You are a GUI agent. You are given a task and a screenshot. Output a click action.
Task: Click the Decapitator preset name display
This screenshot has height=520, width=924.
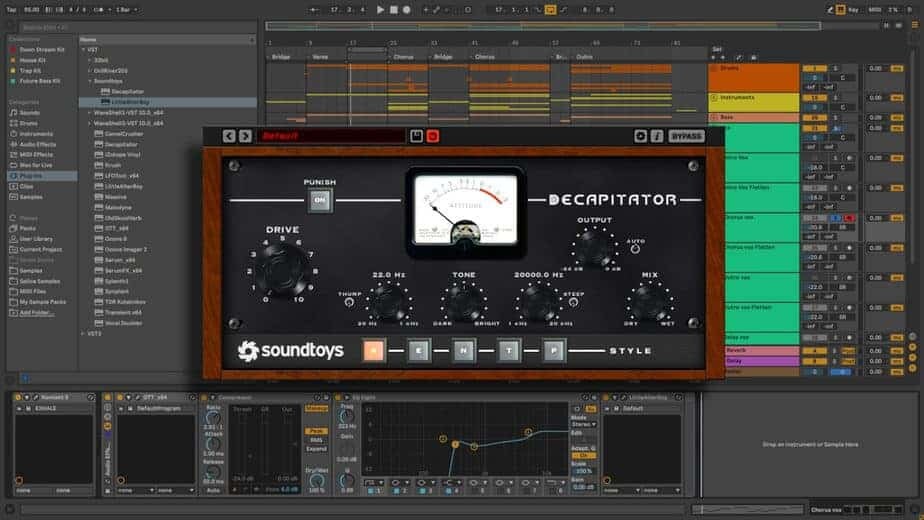pyautogui.click(x=331, y=136)
